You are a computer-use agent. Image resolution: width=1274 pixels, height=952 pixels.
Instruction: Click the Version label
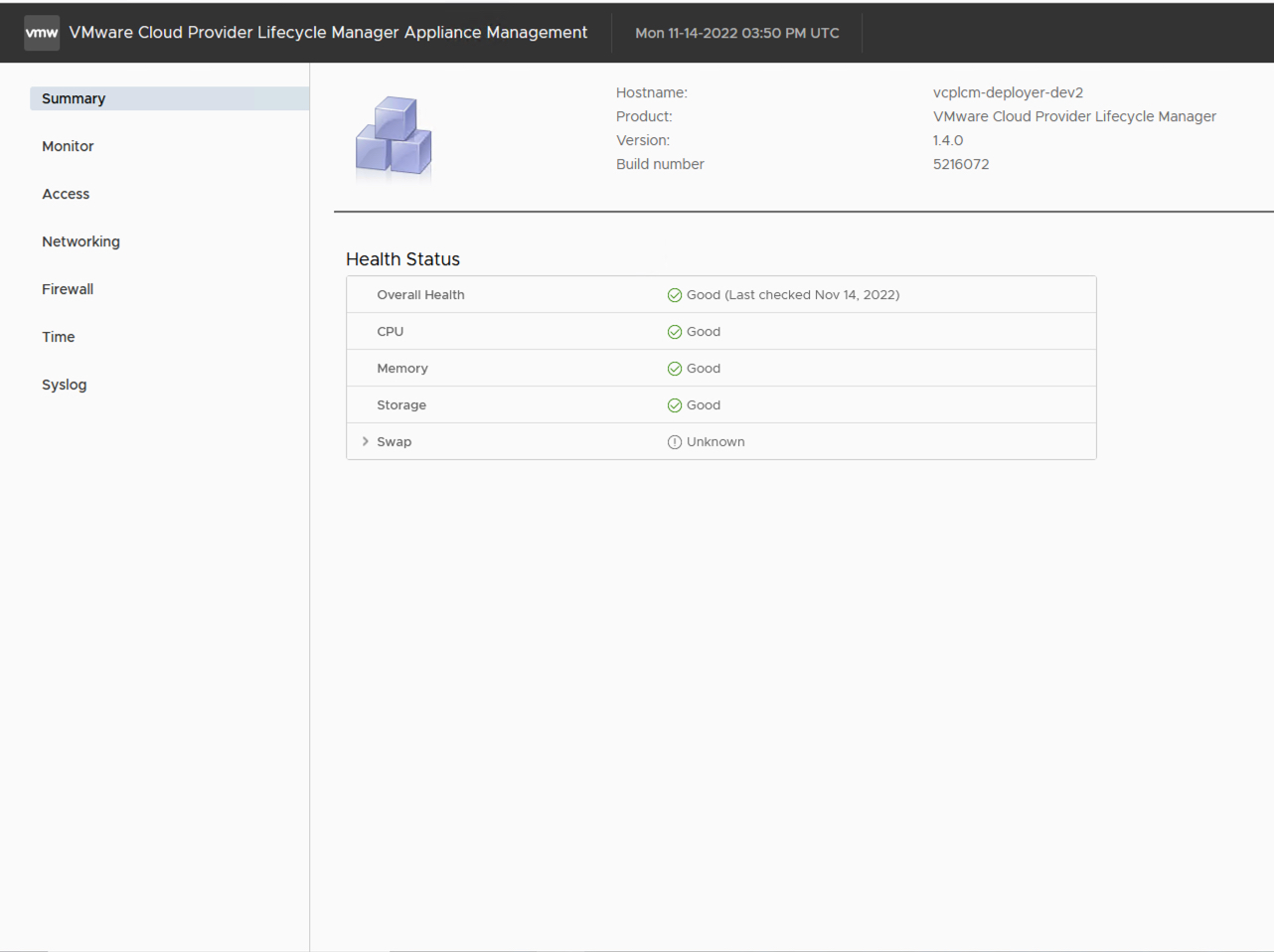pyautogui.click(x=643, y=140)
